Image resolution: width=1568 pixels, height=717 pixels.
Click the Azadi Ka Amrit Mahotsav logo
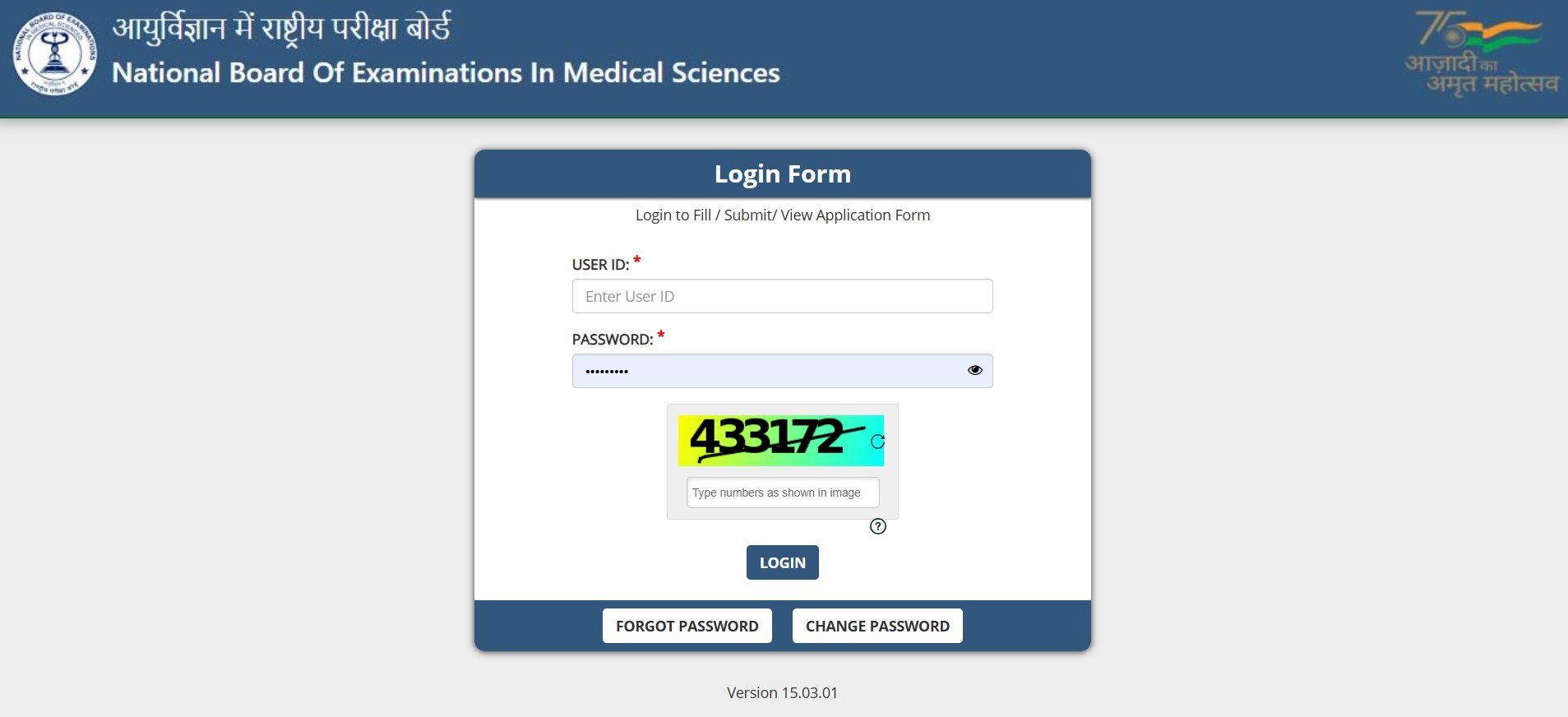(1482, 54)
